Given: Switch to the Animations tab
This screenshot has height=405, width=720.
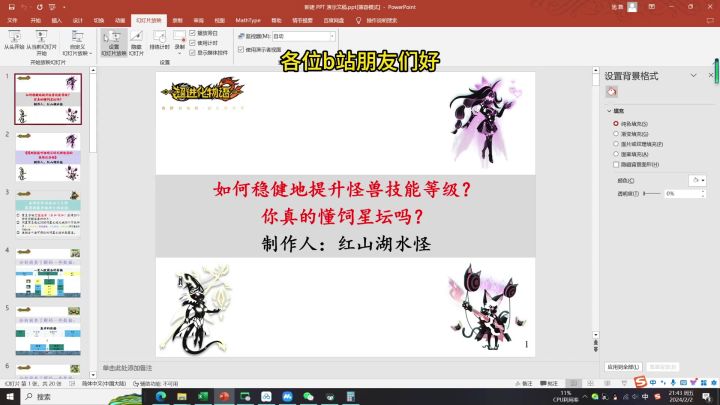Looking at the screenshot, I should click(x=120, y=20).
